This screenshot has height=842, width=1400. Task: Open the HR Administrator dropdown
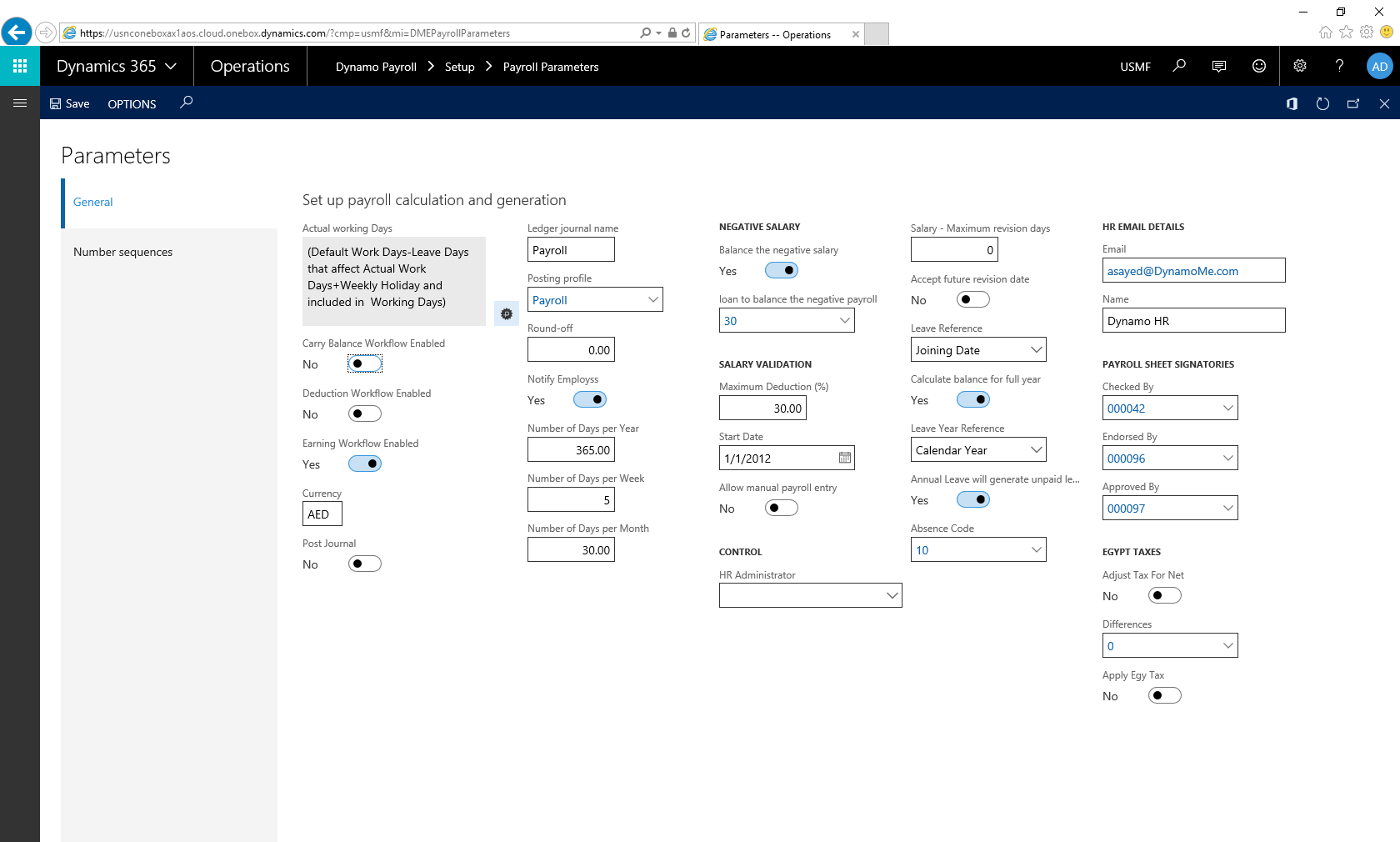click(x=892, y=595)
